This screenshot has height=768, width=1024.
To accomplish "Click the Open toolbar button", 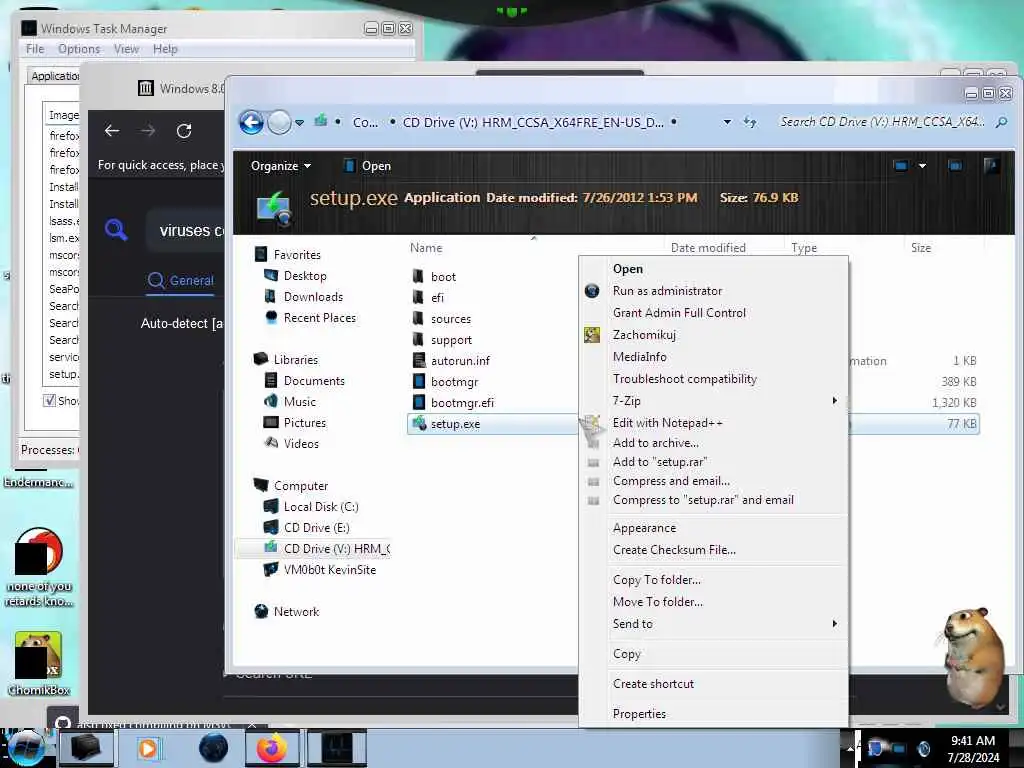I will point(367,166).
